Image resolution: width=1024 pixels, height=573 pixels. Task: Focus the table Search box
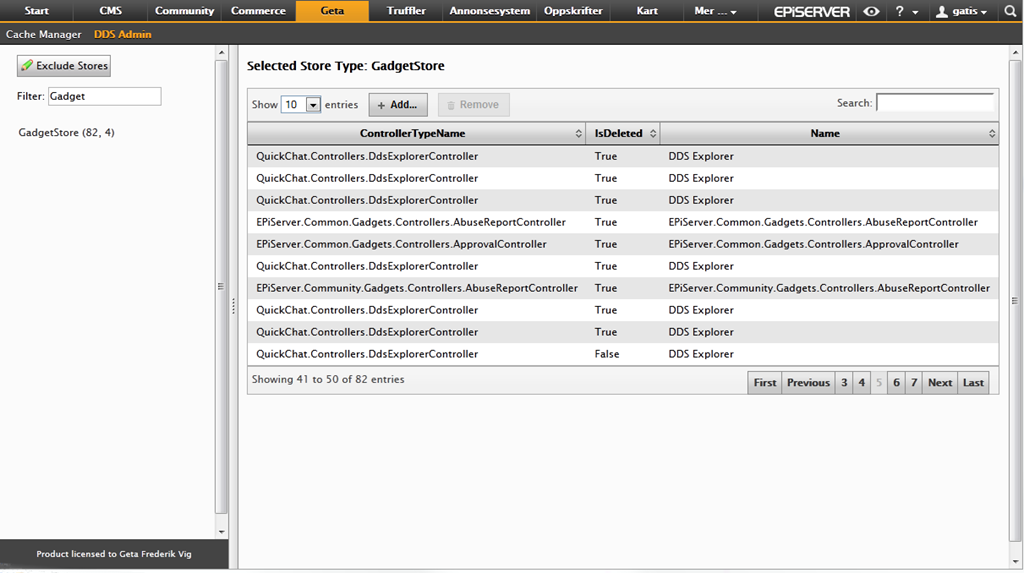934,103
